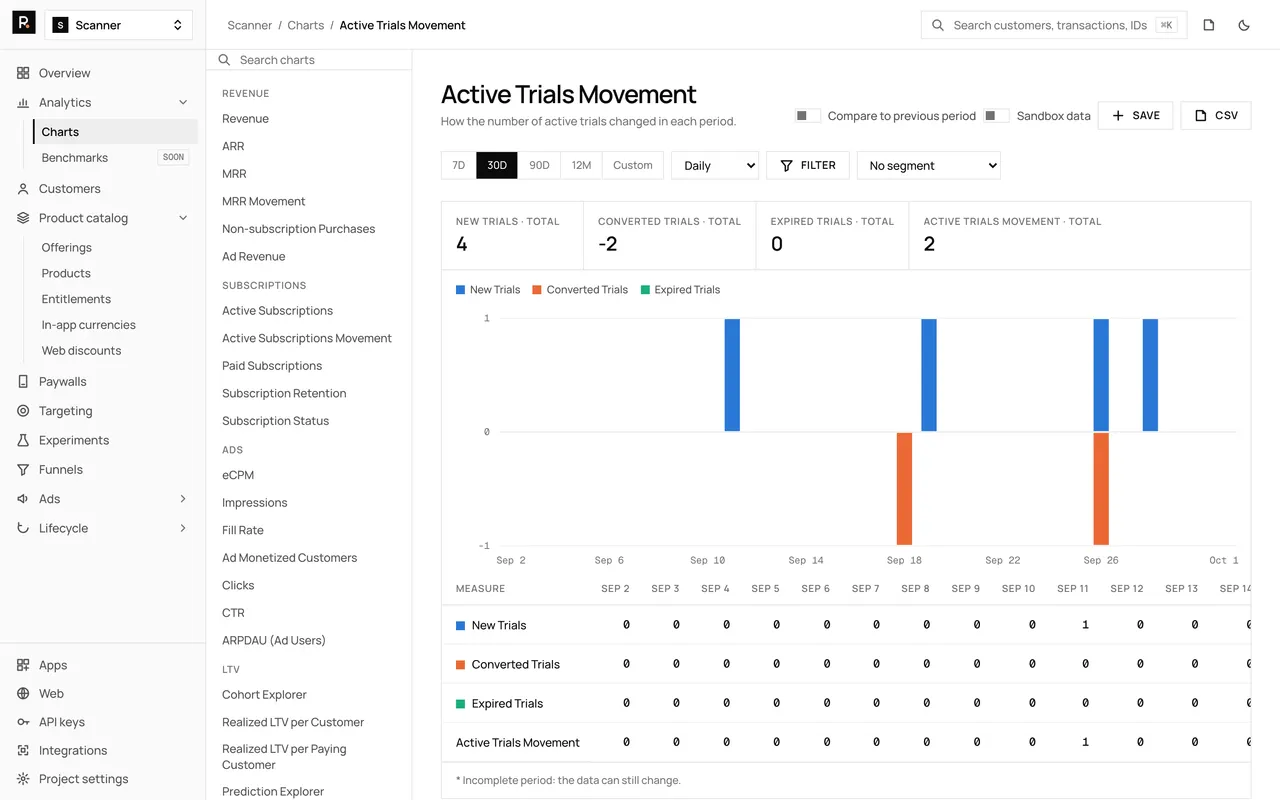Click the Paywalls sidebar icon
Screen dimensions: 1280x800
click(x=23, y=381)
